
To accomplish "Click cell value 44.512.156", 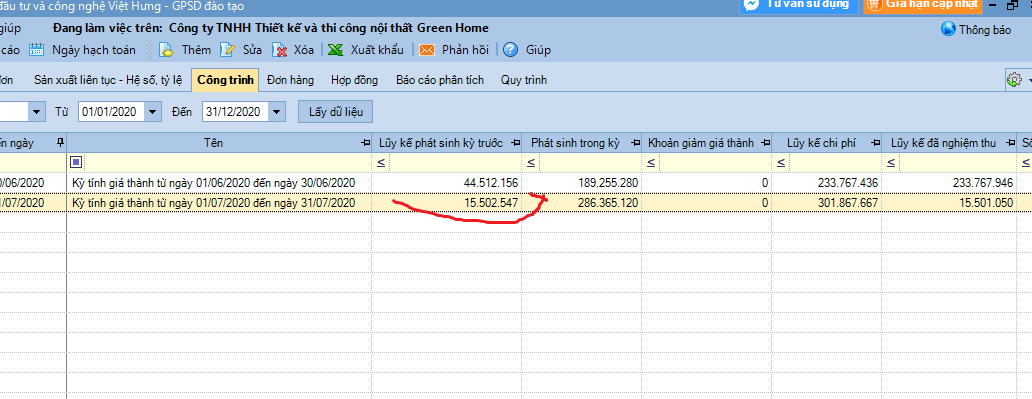I will [490, 182].
